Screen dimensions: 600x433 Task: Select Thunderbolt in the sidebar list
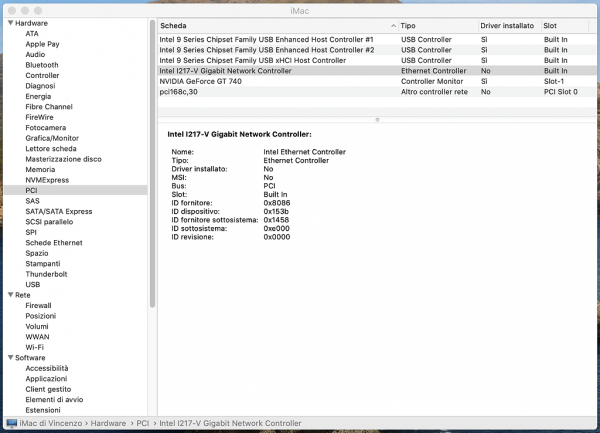[x=47, y=274]
